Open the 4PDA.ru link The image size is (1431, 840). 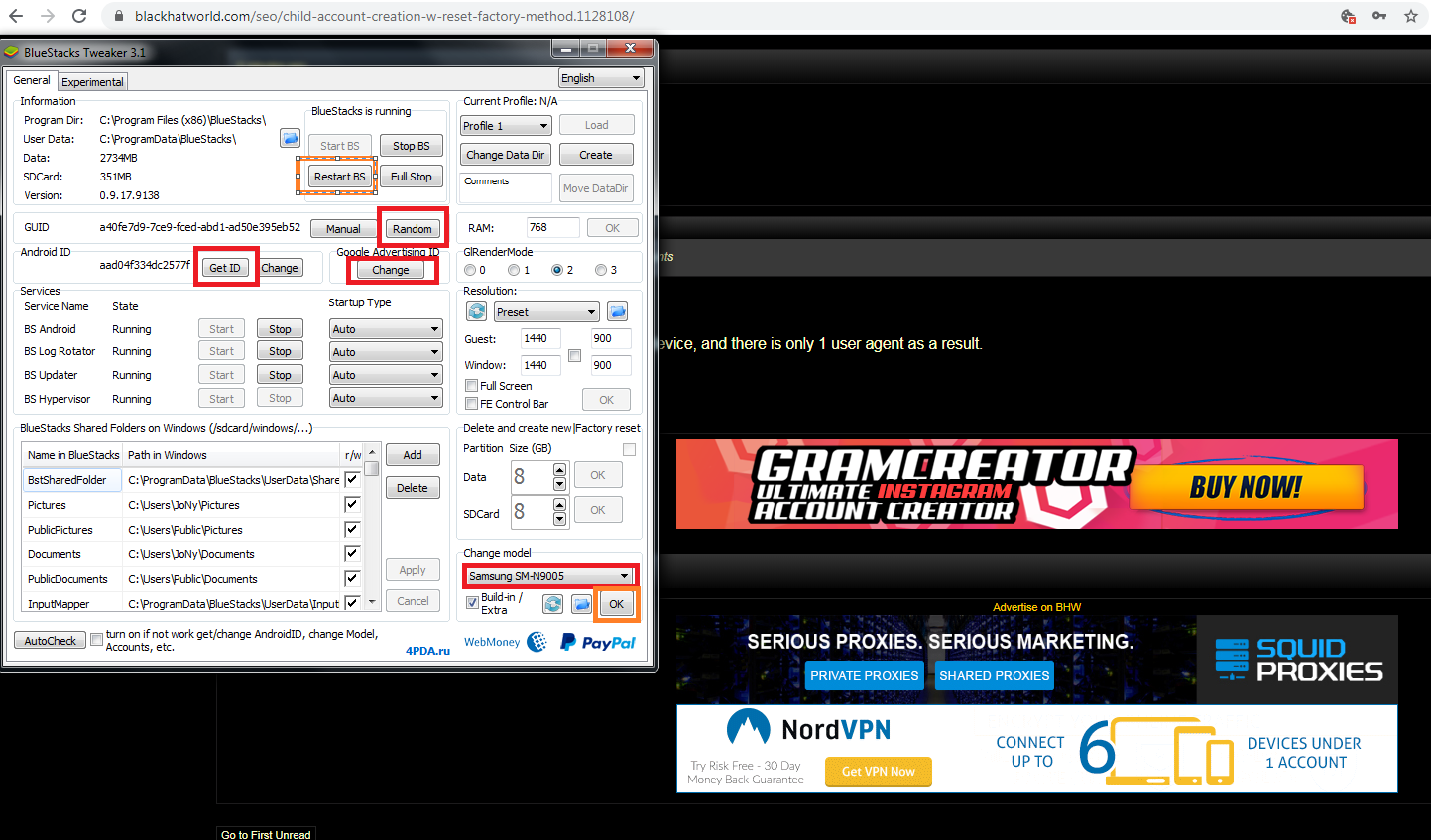[427, 651]
